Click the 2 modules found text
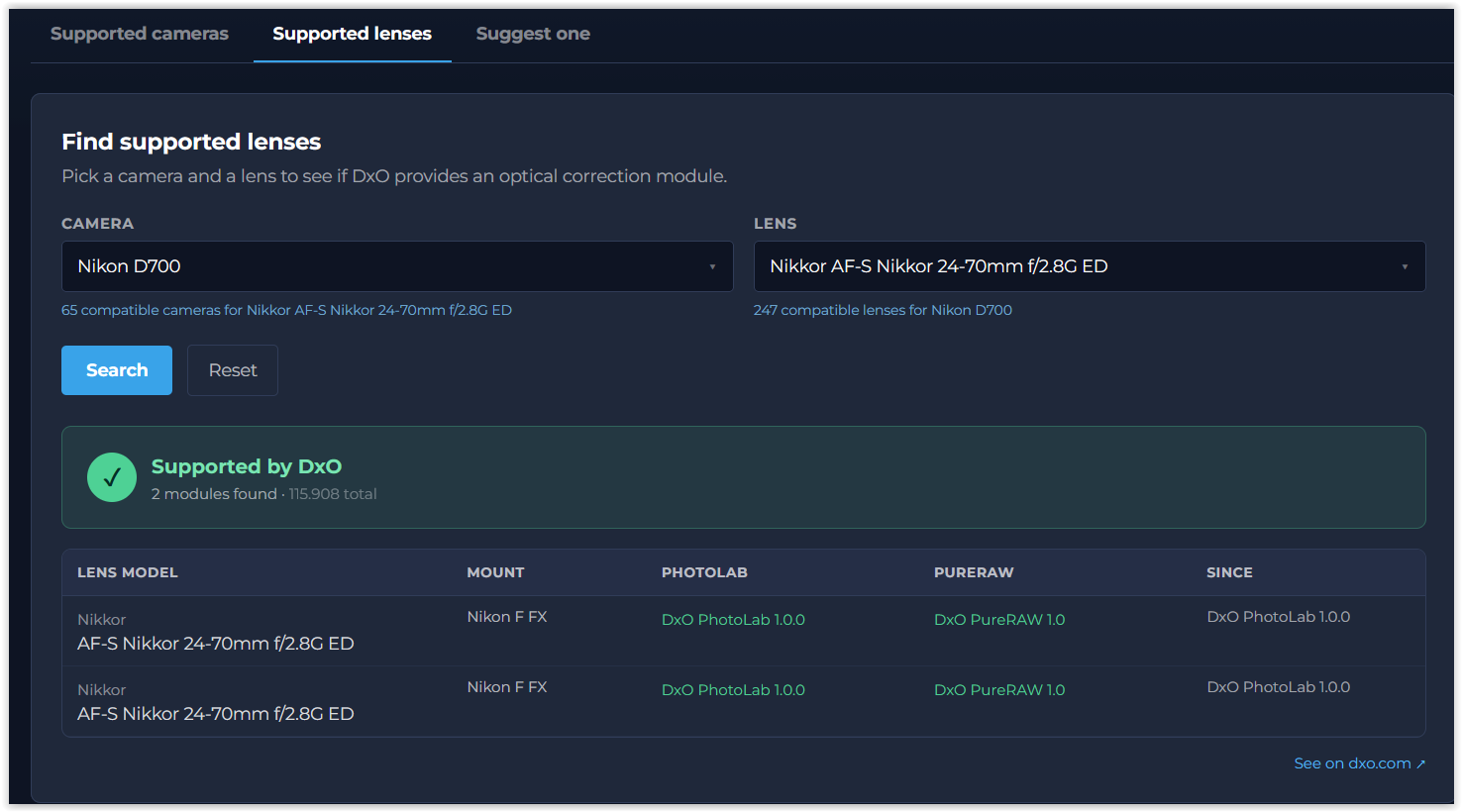This screenshot has width=1462, height=812. click(x=214, y=494)
